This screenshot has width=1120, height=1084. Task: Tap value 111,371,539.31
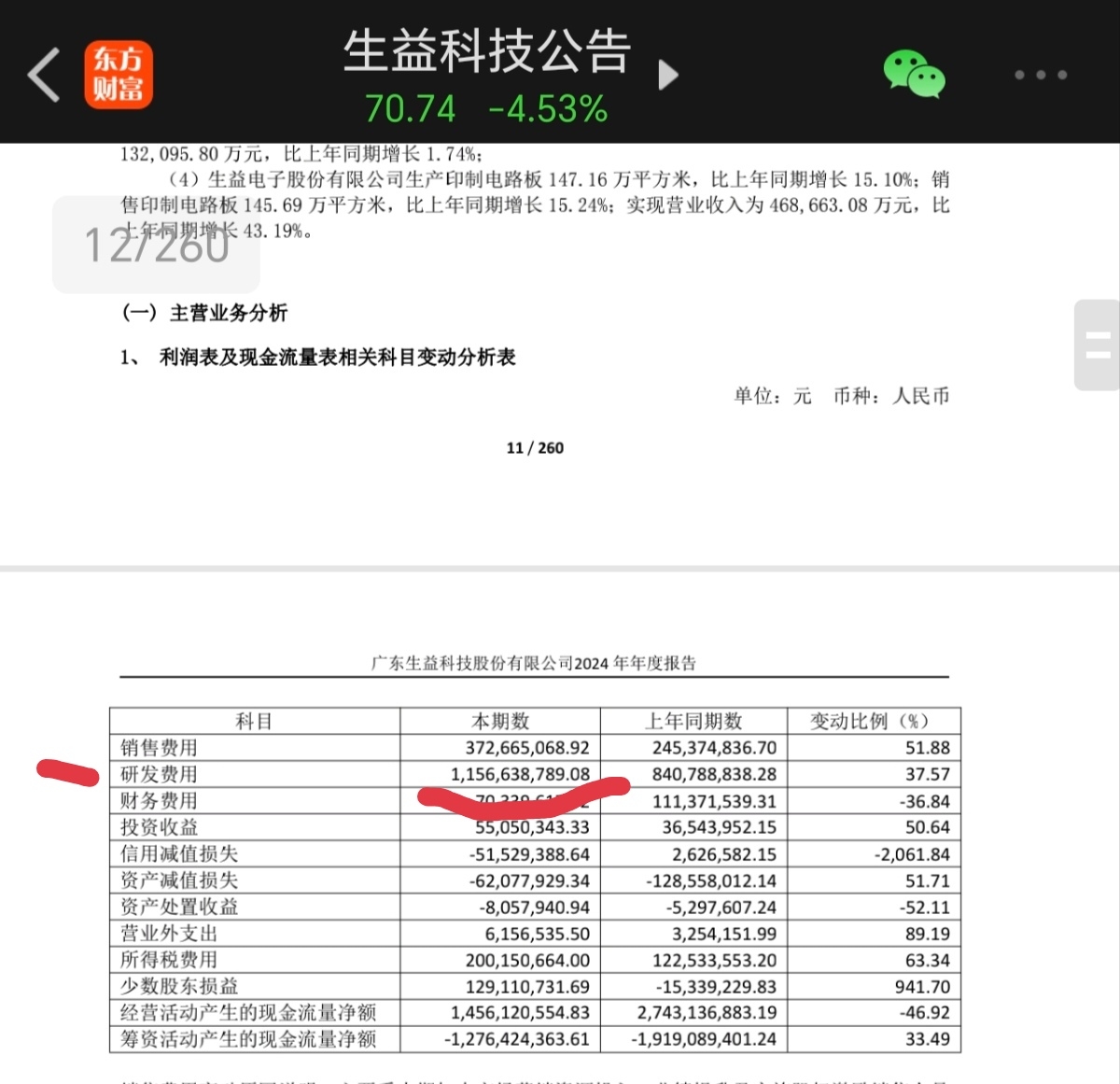[x=714, y=801]
